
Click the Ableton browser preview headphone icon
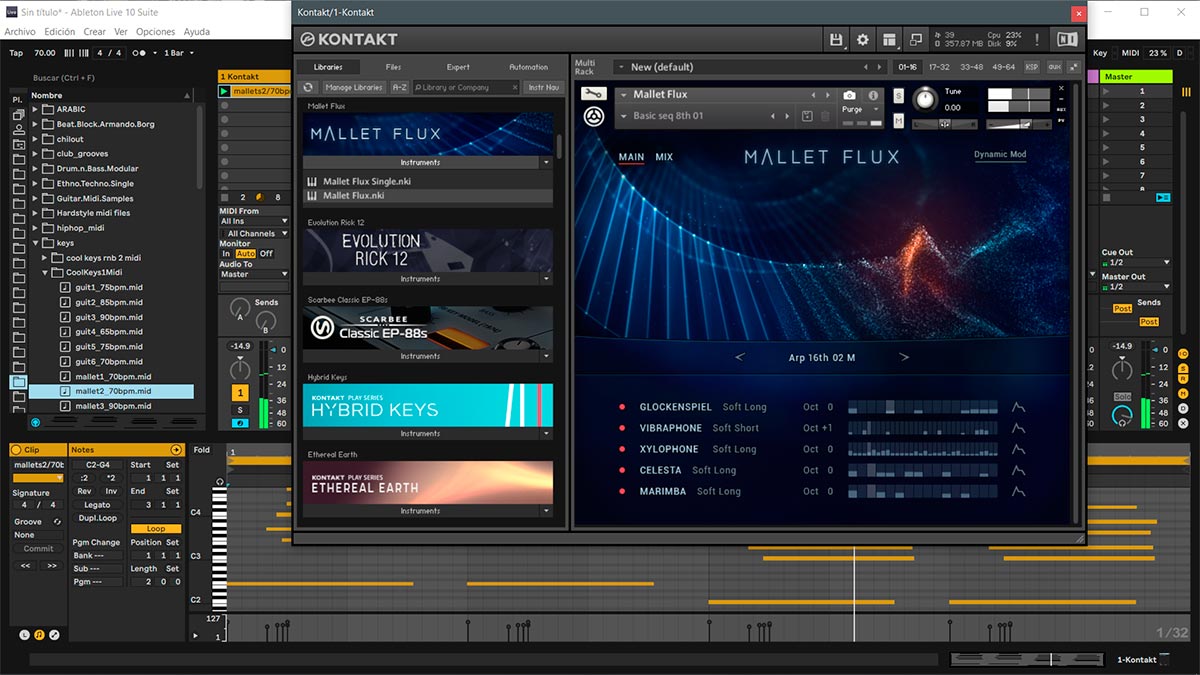(35, 422)
